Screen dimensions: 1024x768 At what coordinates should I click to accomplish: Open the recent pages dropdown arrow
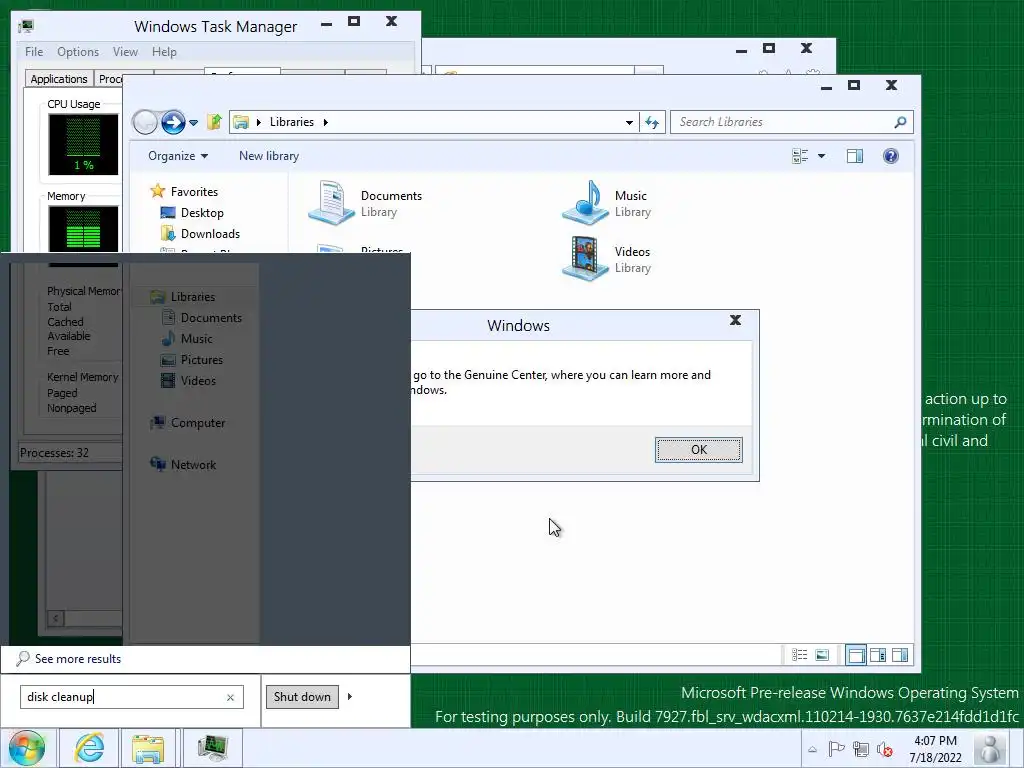pyautogui.click(x=193, y=123)
